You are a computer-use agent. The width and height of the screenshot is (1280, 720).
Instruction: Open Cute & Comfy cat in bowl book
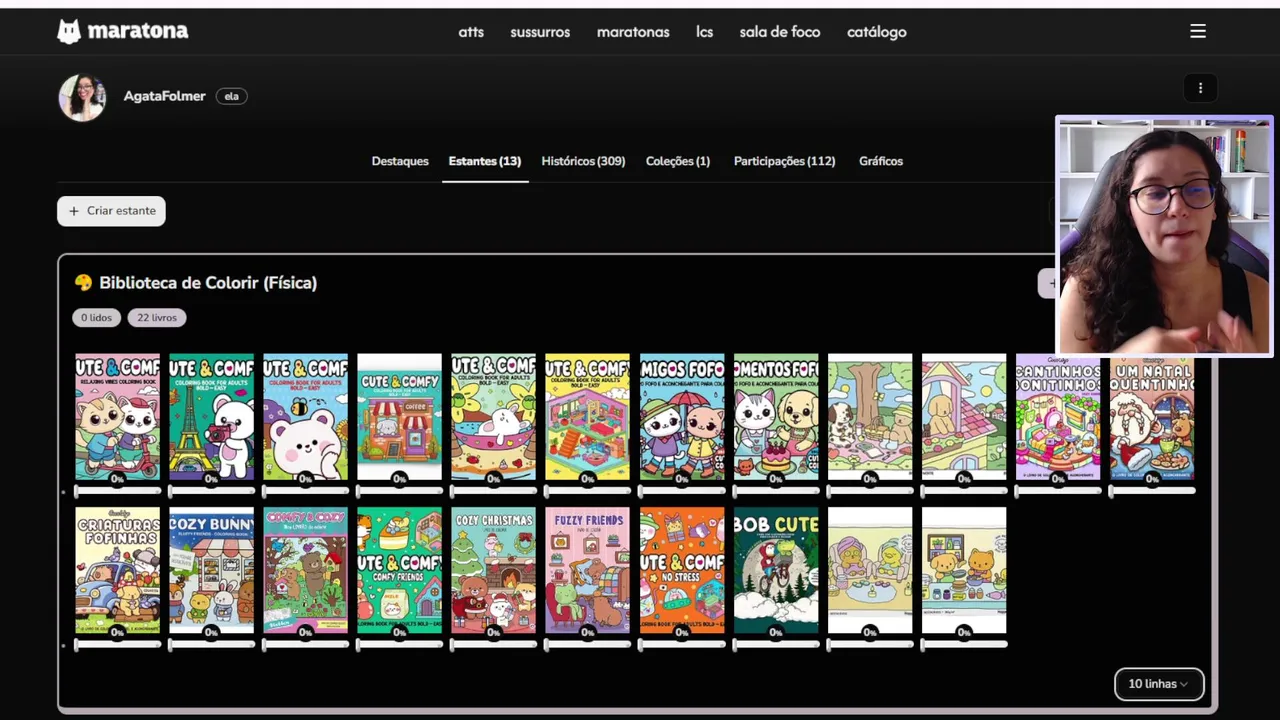[x=493, y=417]
